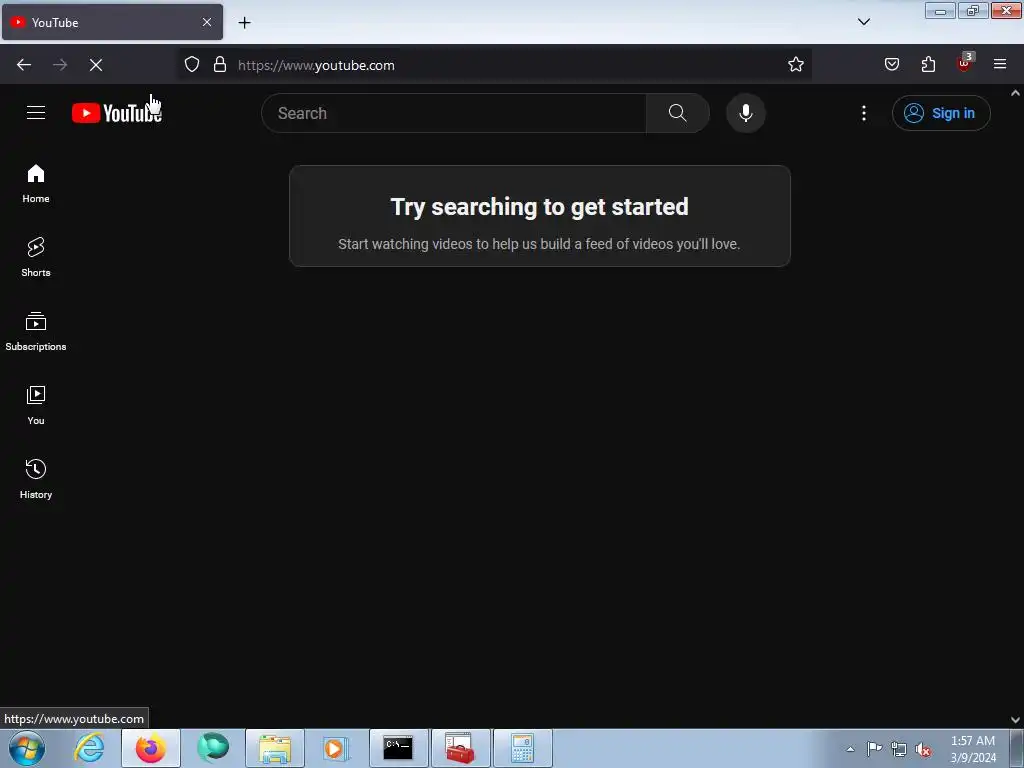Image resolution: width=1024 pixels, height=768 pixels.
Task: Expand the list all tabs dropdown
Action: pos(863,22)
